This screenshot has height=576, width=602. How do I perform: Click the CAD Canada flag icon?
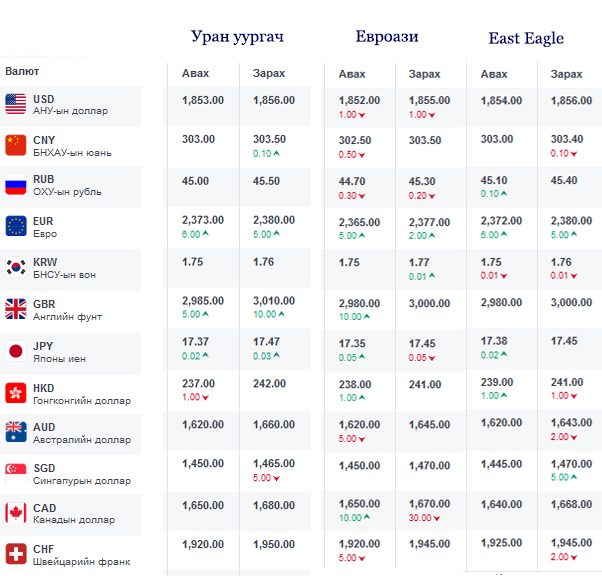[15, 513]
